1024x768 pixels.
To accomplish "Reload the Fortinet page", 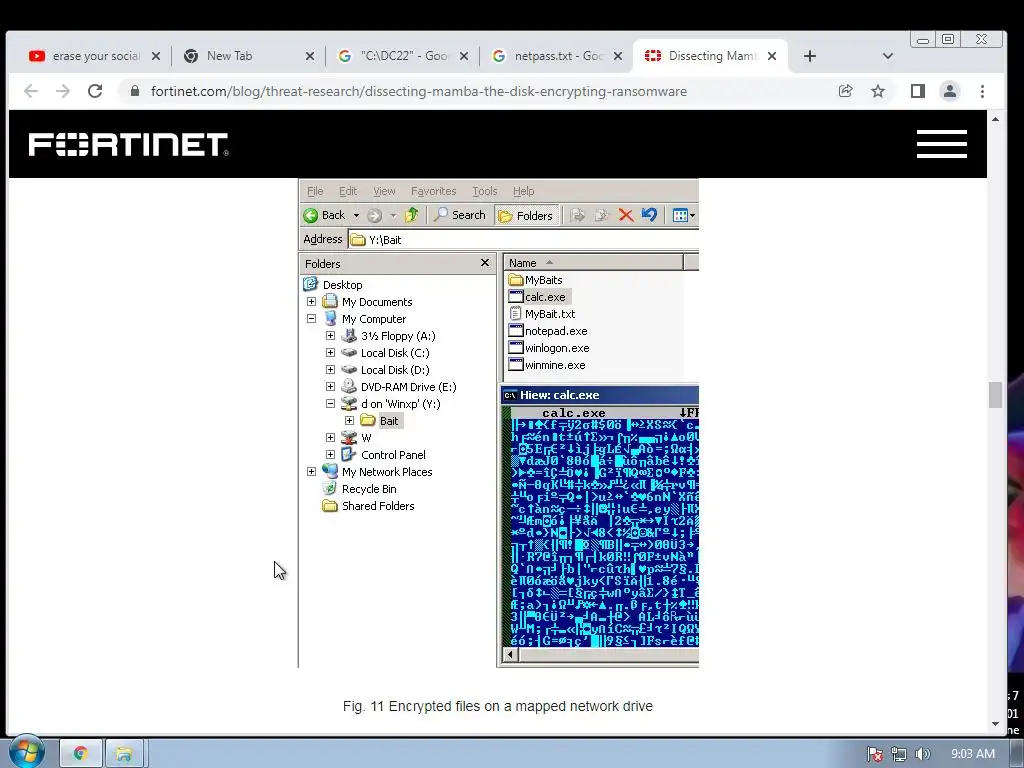I will tap(95, 91).
